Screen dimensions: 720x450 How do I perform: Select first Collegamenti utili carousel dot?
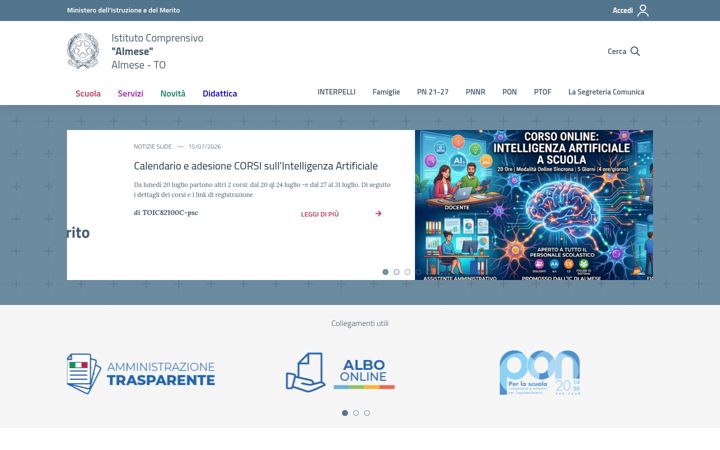pos(345,413)
